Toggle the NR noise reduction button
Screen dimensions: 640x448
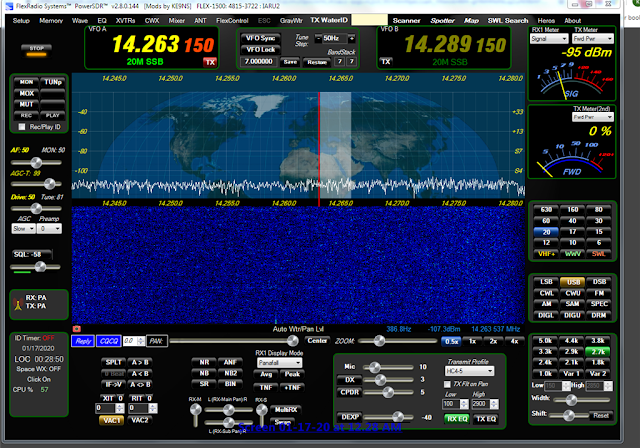pyautogui.click(x=204, y=362)
